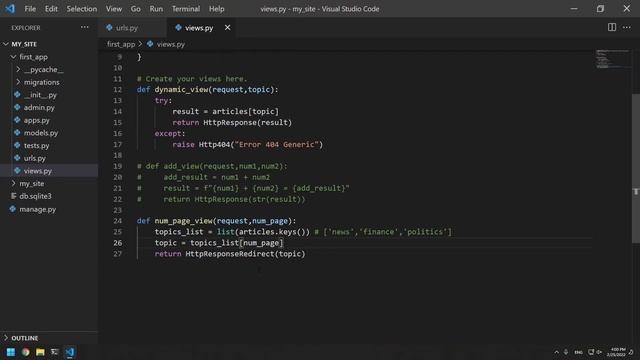Screen dimensions: 640x360
Task: Close the views.py tab
Action: 227,27
